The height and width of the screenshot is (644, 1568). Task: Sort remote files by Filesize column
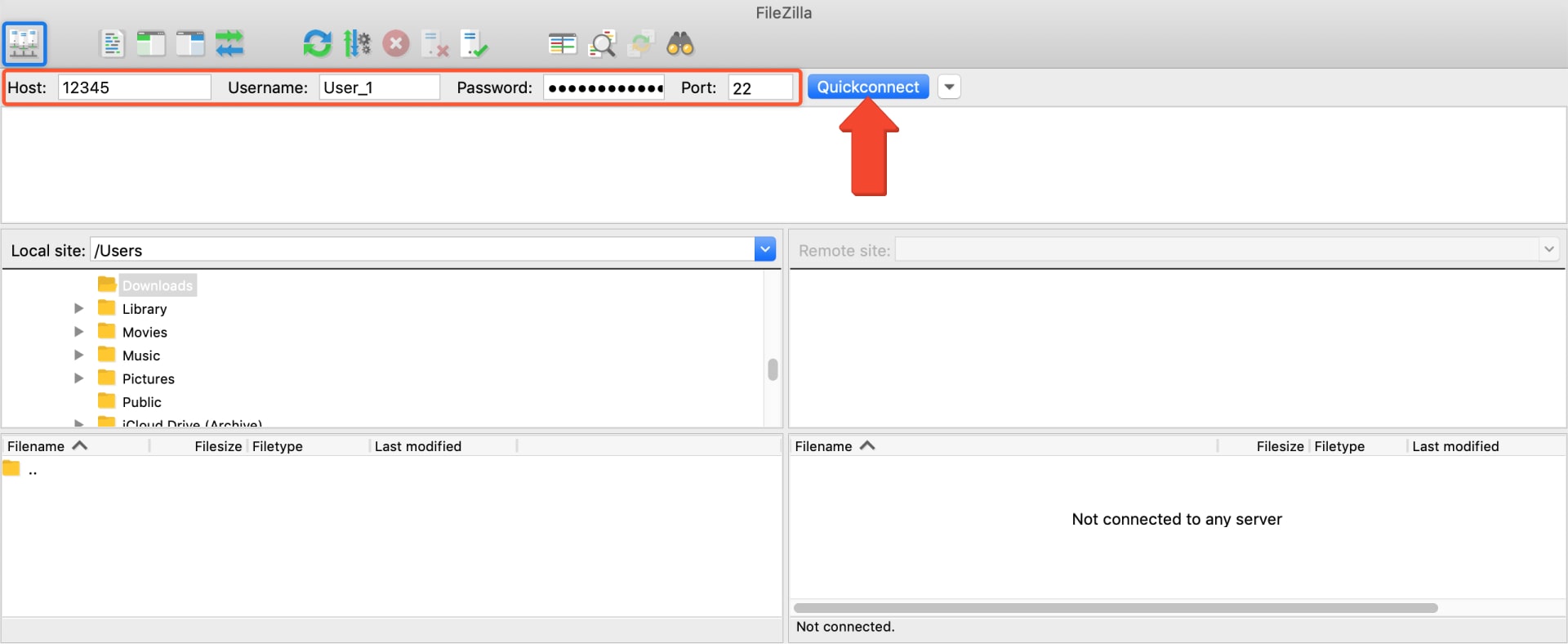[x=1280, y=446]
